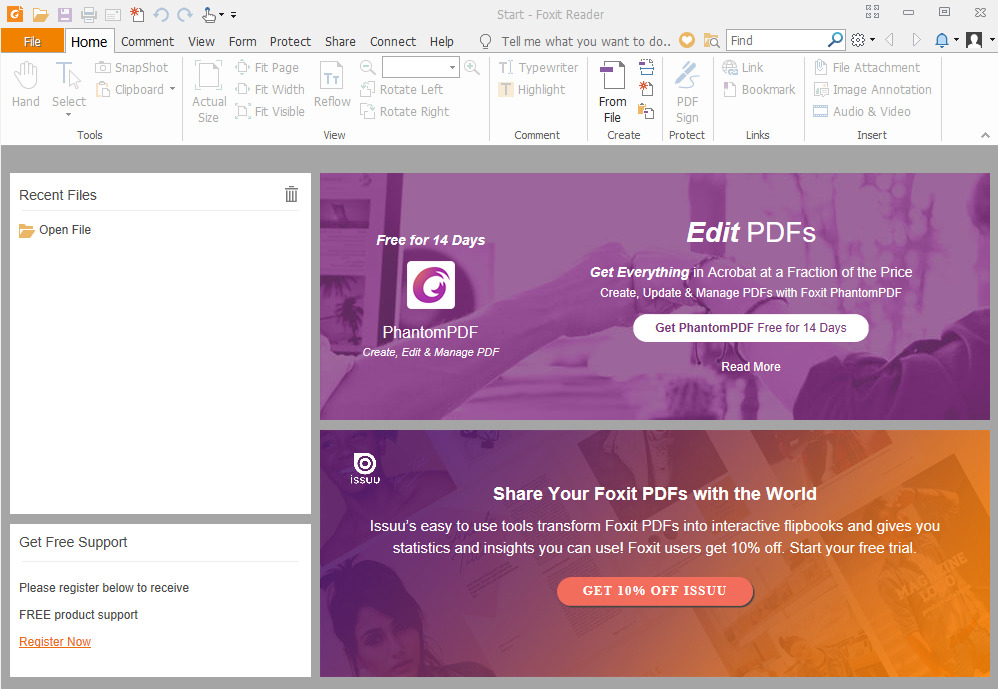Click Open File in Recent Files
The width and height of the screenshot is (998, 689).
pyautogui.click(x=55, y=230)
